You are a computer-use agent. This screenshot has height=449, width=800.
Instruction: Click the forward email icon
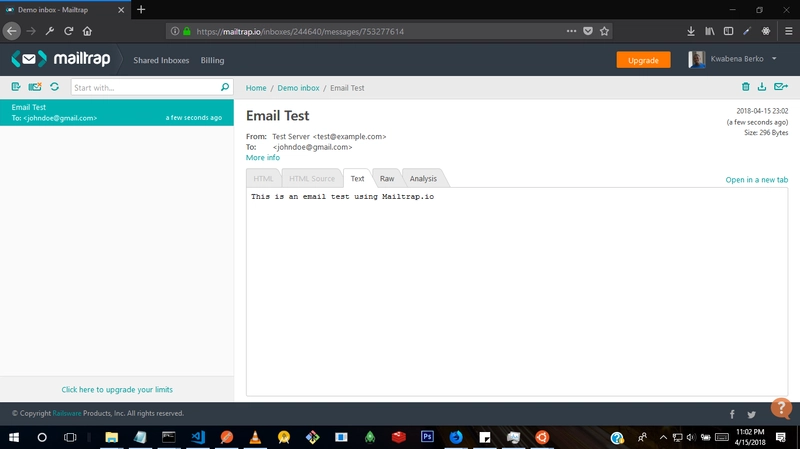coord(780,88)
